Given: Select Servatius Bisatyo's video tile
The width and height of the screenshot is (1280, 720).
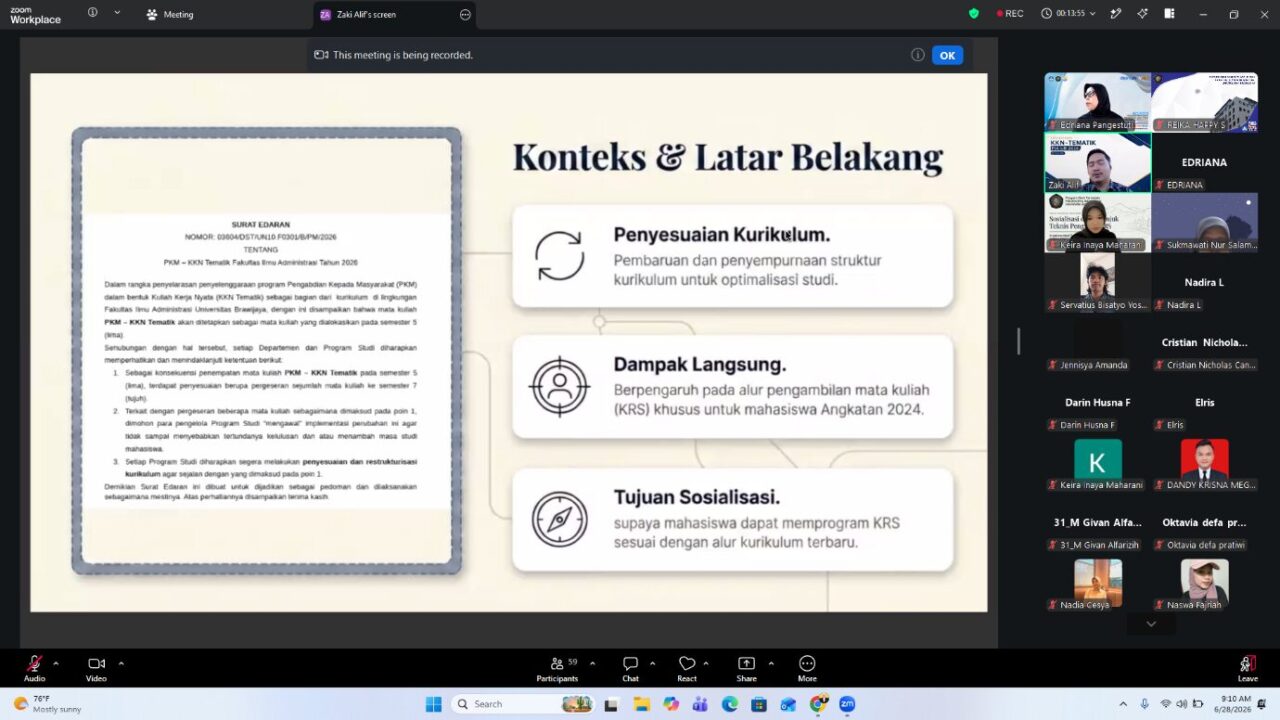Looking at the screenshot, I should [x=1098, y=282].
